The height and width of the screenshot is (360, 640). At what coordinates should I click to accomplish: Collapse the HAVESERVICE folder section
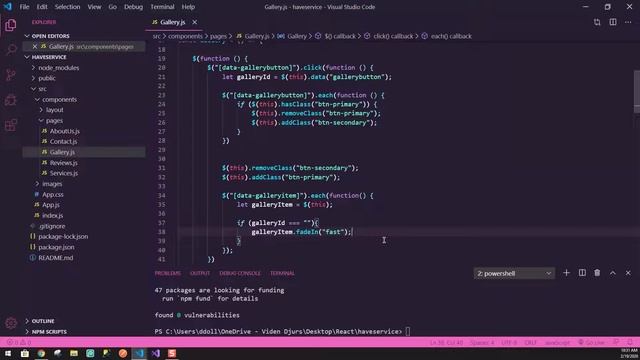(x=48, y=57)
